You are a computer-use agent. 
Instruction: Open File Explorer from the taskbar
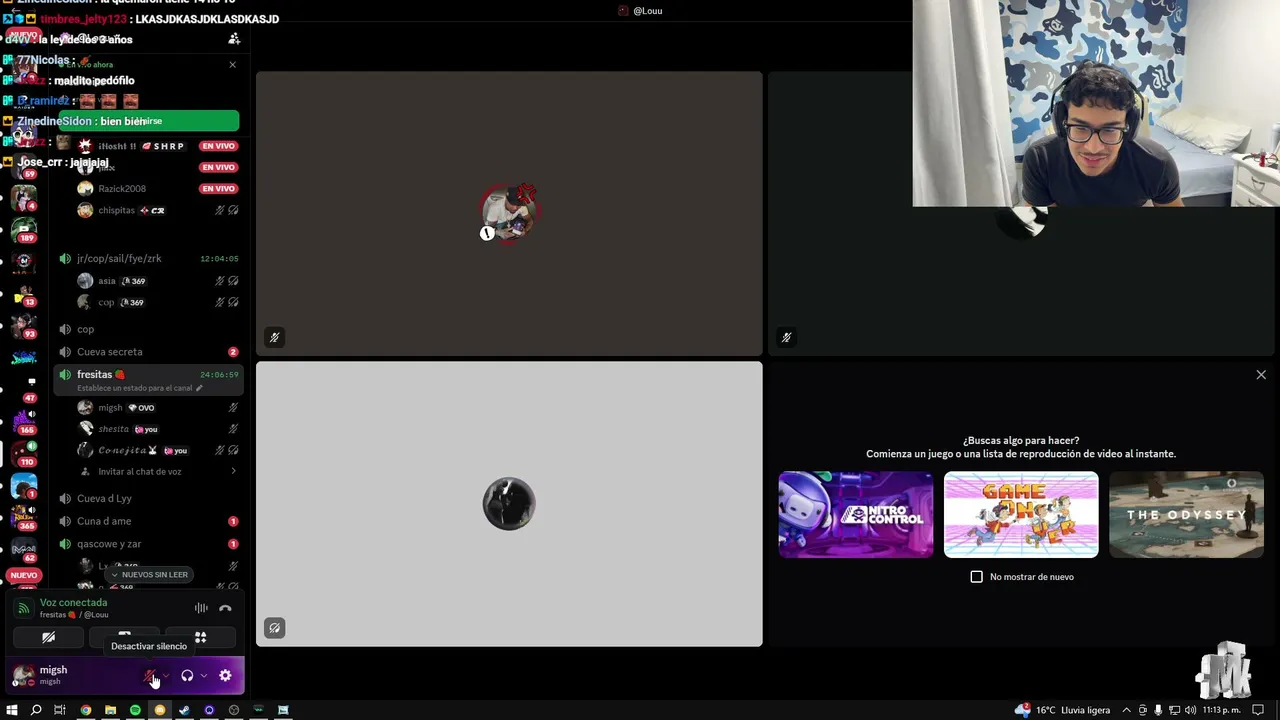pos(110,710)
